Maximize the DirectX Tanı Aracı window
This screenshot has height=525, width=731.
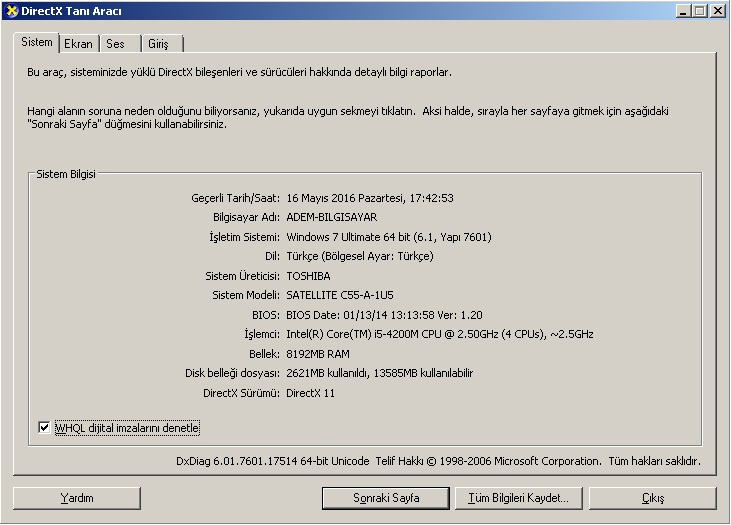click(x=700, y=11)
